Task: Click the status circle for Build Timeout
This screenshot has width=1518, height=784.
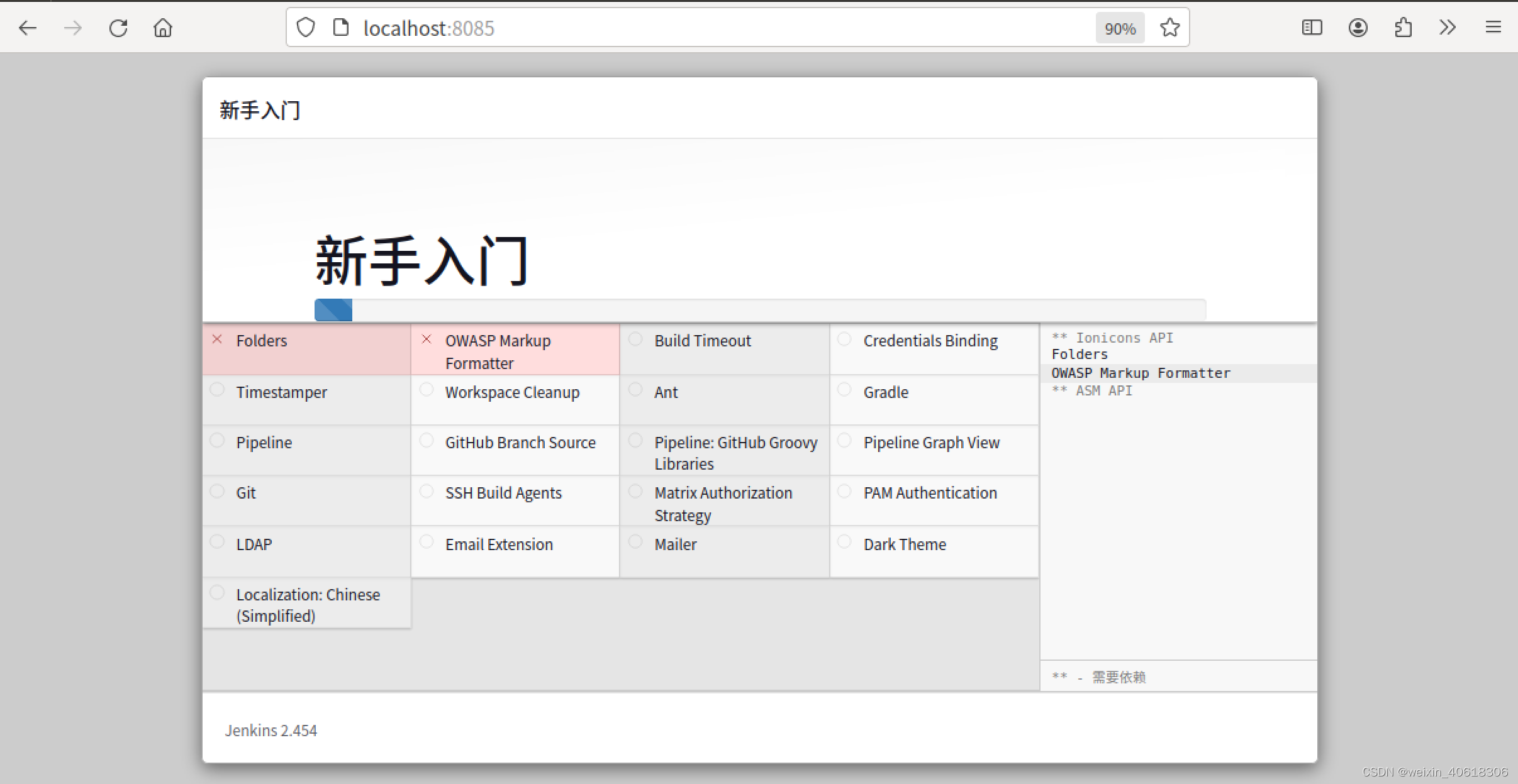Action: [x=635, y=340]
